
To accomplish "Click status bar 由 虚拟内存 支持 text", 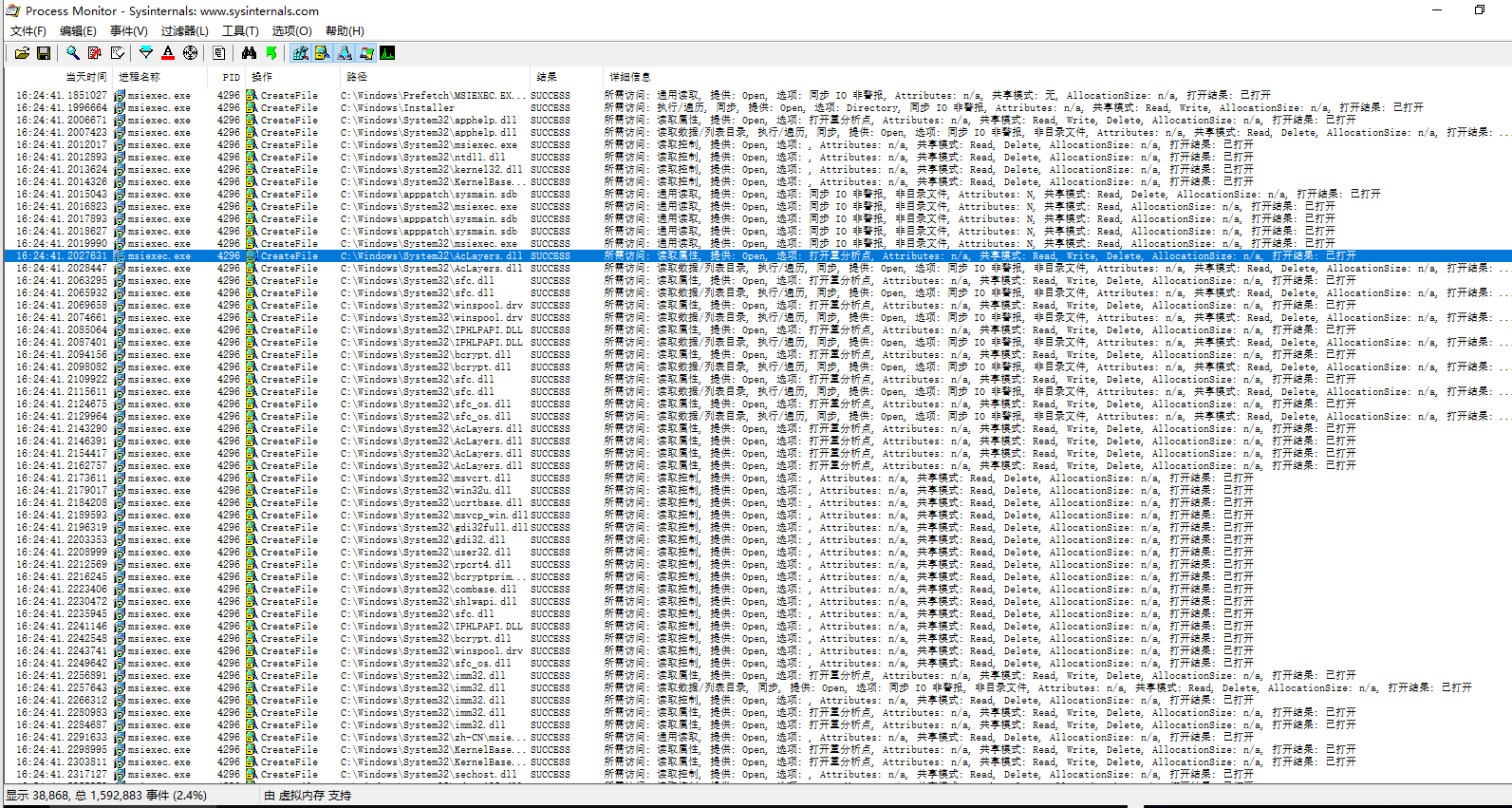I will 308,796.
